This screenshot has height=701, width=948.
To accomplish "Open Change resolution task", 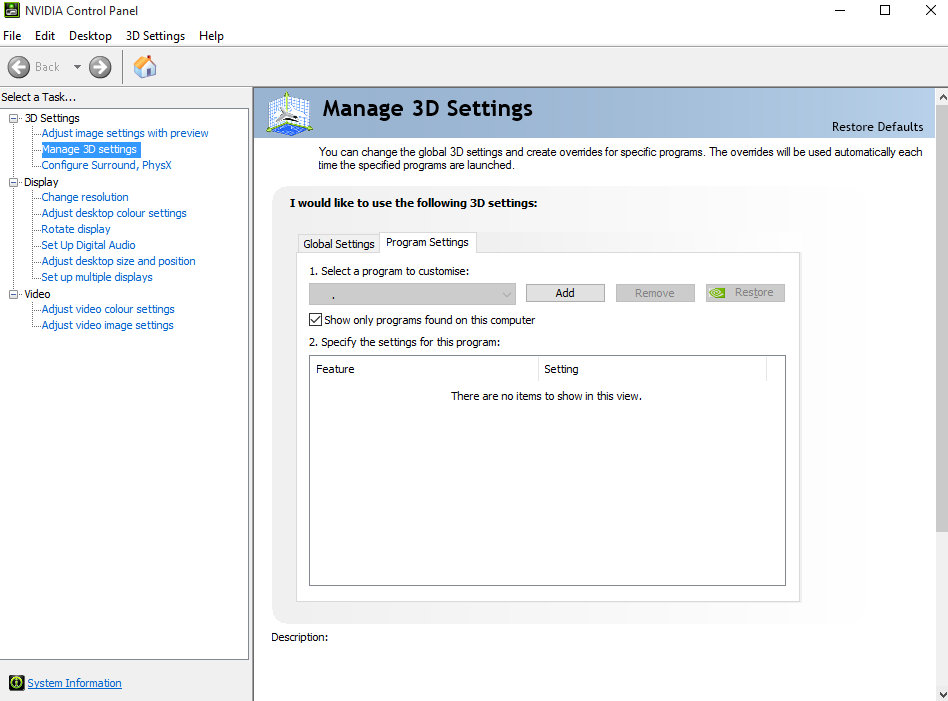I will pos(85,197).
